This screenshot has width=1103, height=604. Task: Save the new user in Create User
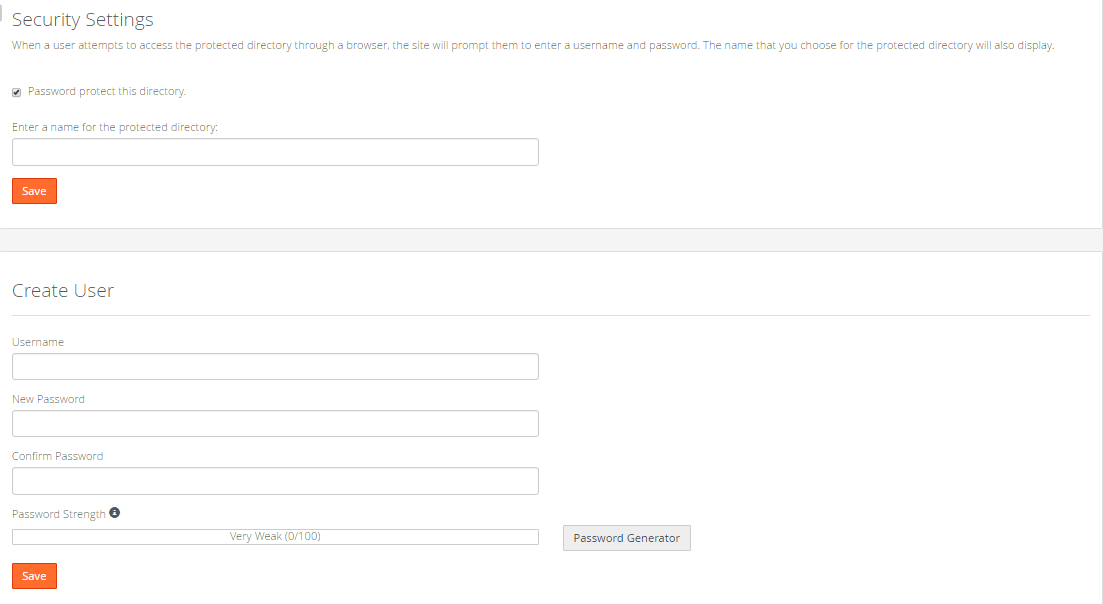click(x=34, y=576)
